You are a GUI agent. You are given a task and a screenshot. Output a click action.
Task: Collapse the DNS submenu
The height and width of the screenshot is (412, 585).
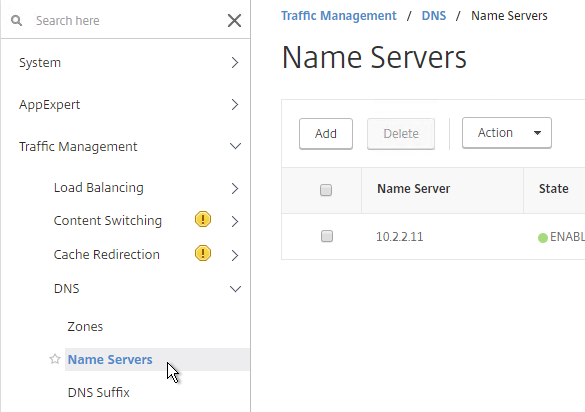click(x=235, y=288)
